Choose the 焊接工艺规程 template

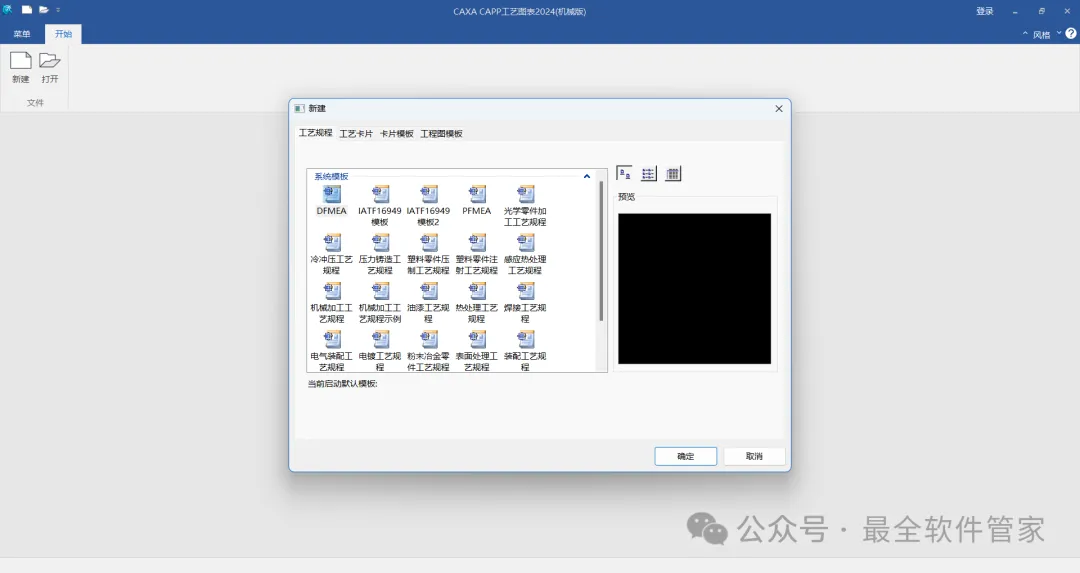click(525, 302)
